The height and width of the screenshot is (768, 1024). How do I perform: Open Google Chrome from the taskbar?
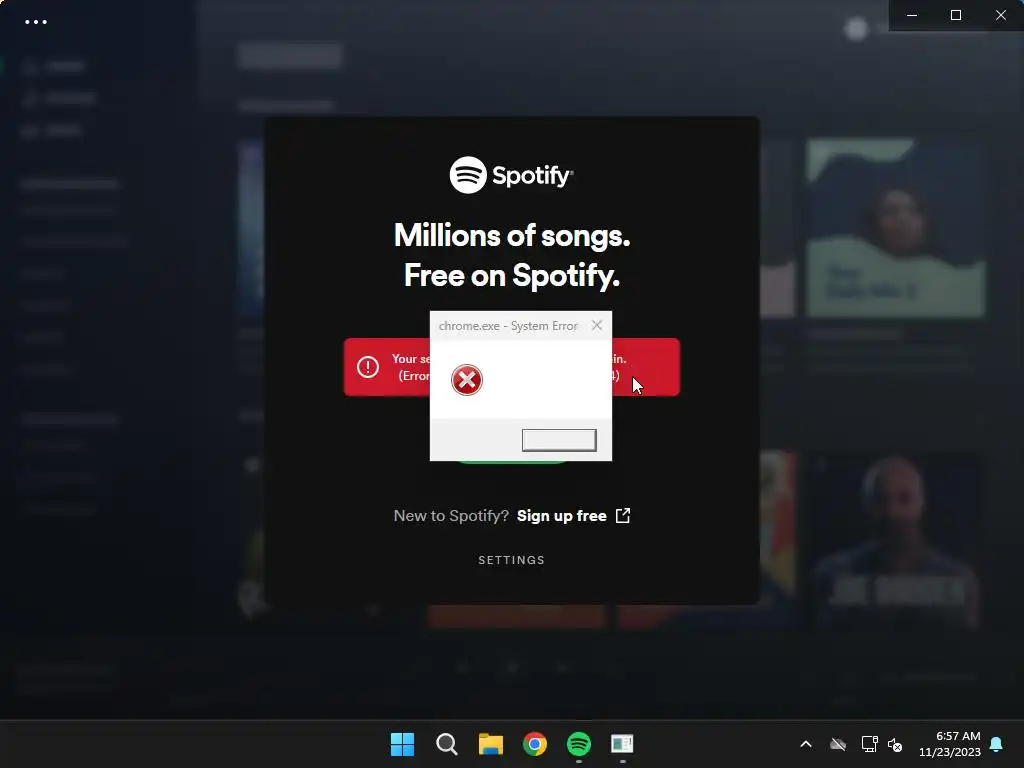(x=535, y=744)
